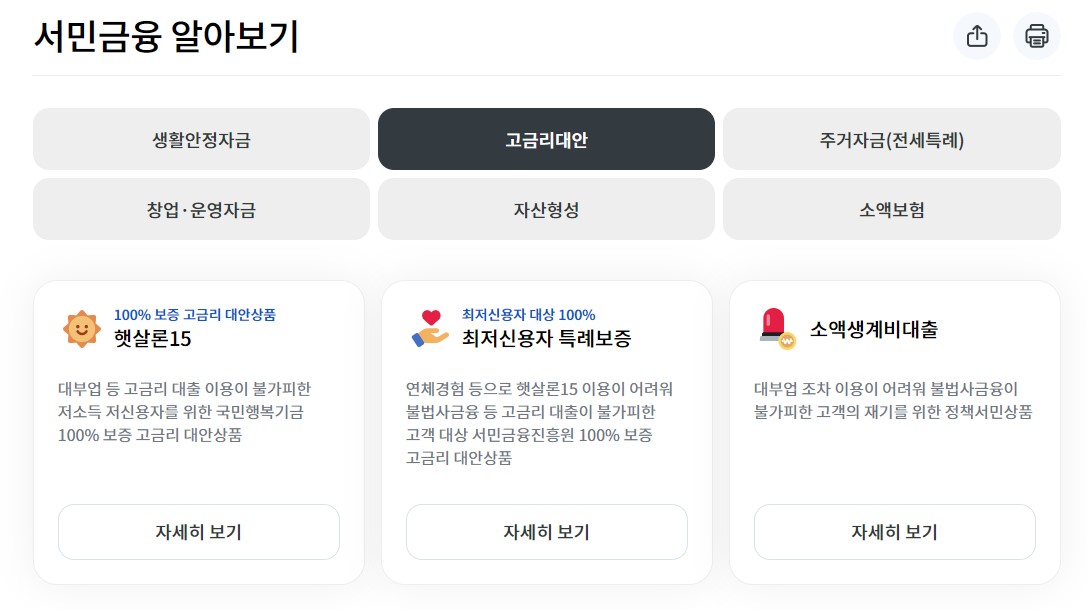Screen dimensions: 1088x609
Task: Select the 생활안정자금 category tab
Action: (201, 139)
